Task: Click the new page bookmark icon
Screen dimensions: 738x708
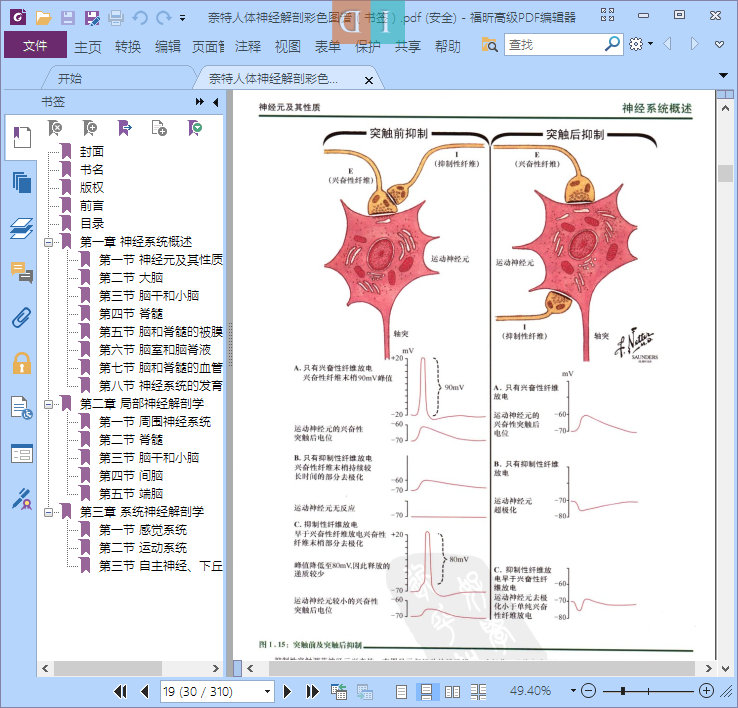Action: [x=159, y=128]
